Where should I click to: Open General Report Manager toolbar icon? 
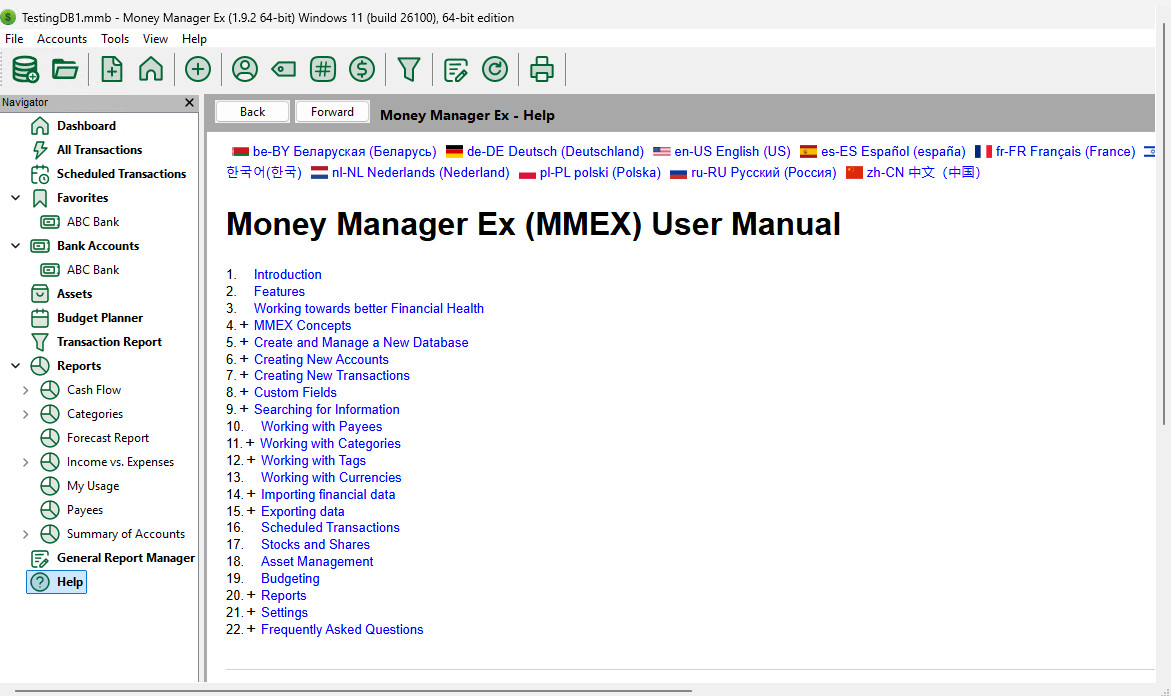pyautogui.click(x=456, y=69)
